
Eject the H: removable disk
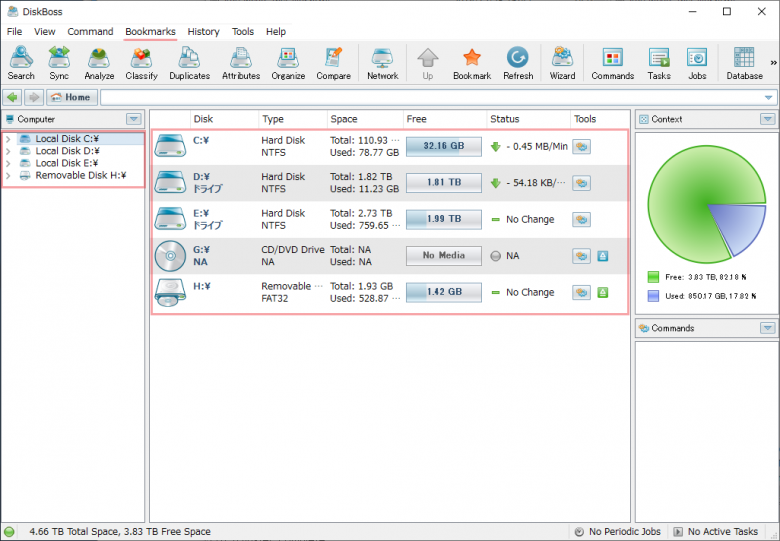point(602,292)
